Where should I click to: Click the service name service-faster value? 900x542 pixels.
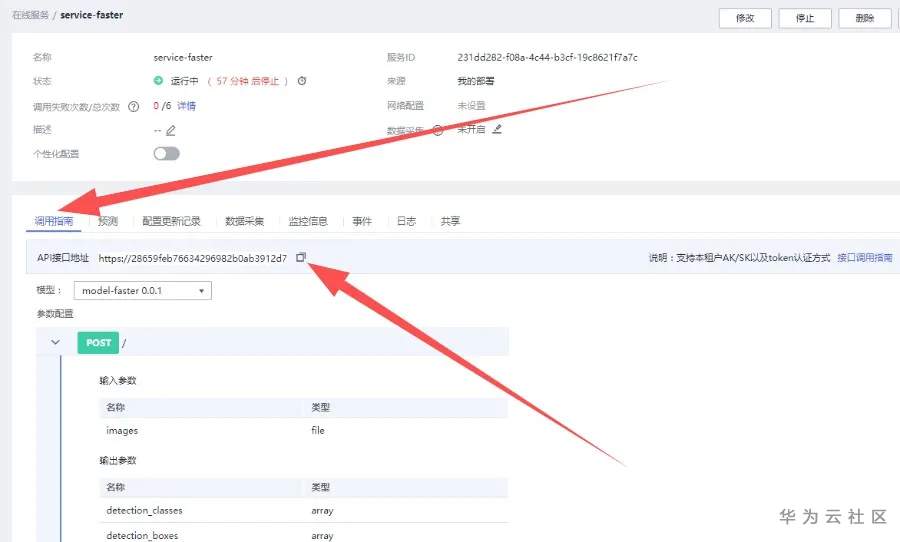click(183, 57)
